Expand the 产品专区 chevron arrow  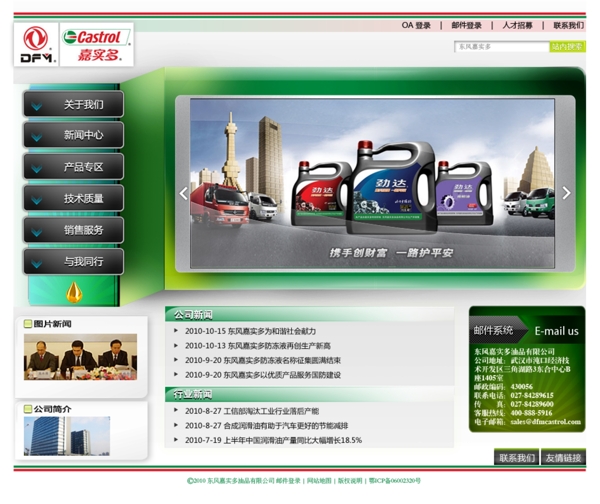point(37,168)
